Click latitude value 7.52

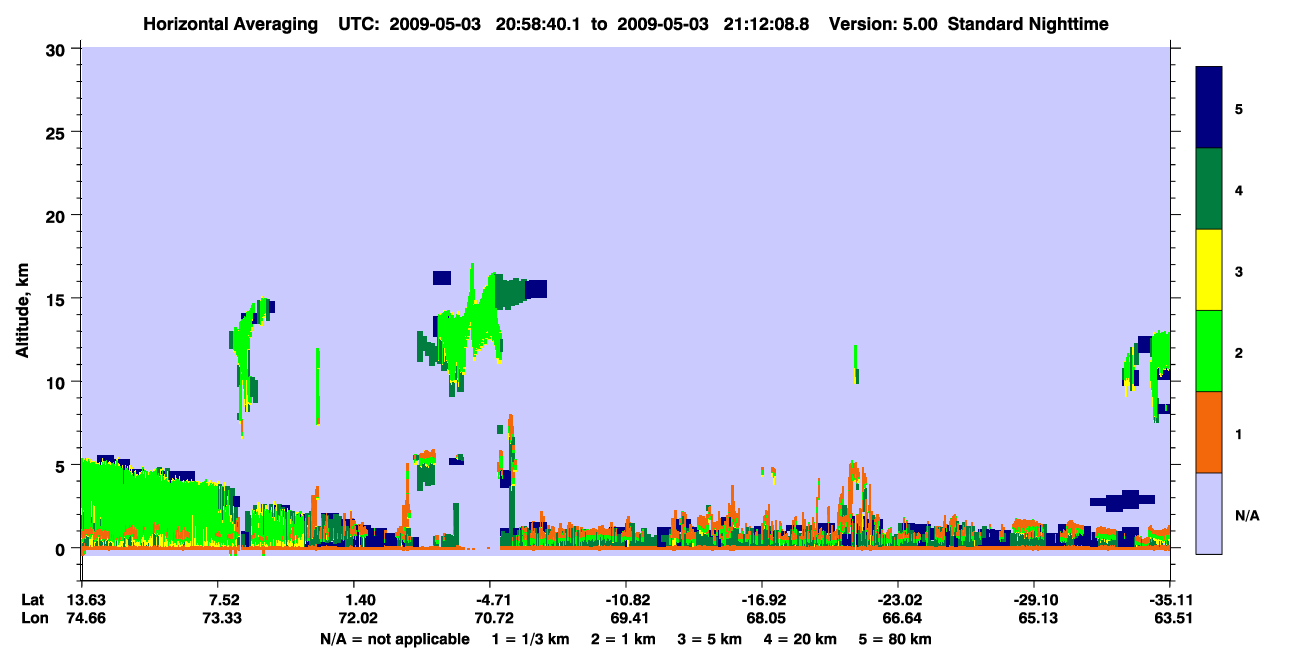click(217, 600)
